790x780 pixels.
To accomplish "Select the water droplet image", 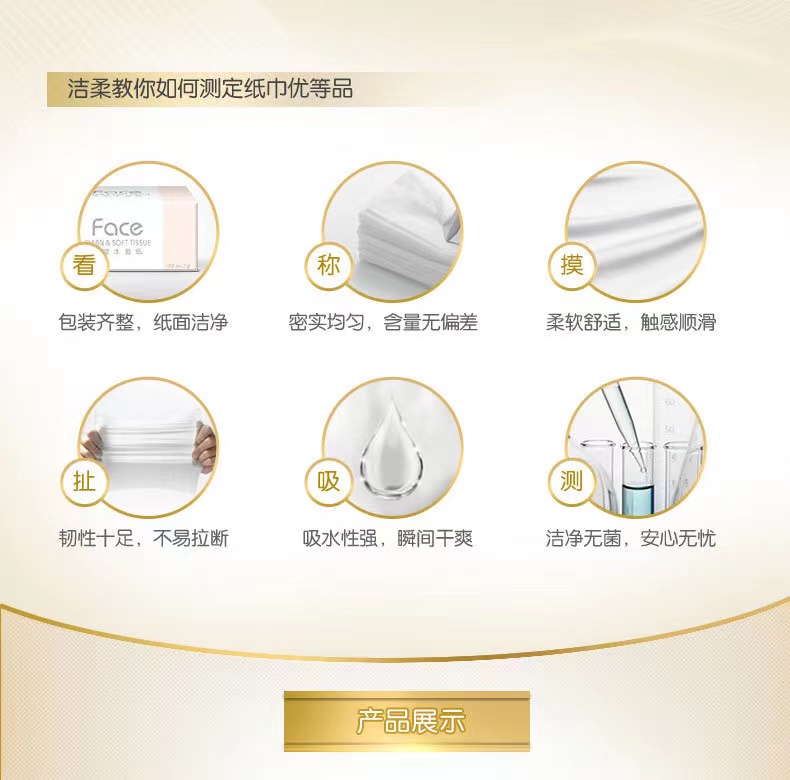I will pos(392,447).
